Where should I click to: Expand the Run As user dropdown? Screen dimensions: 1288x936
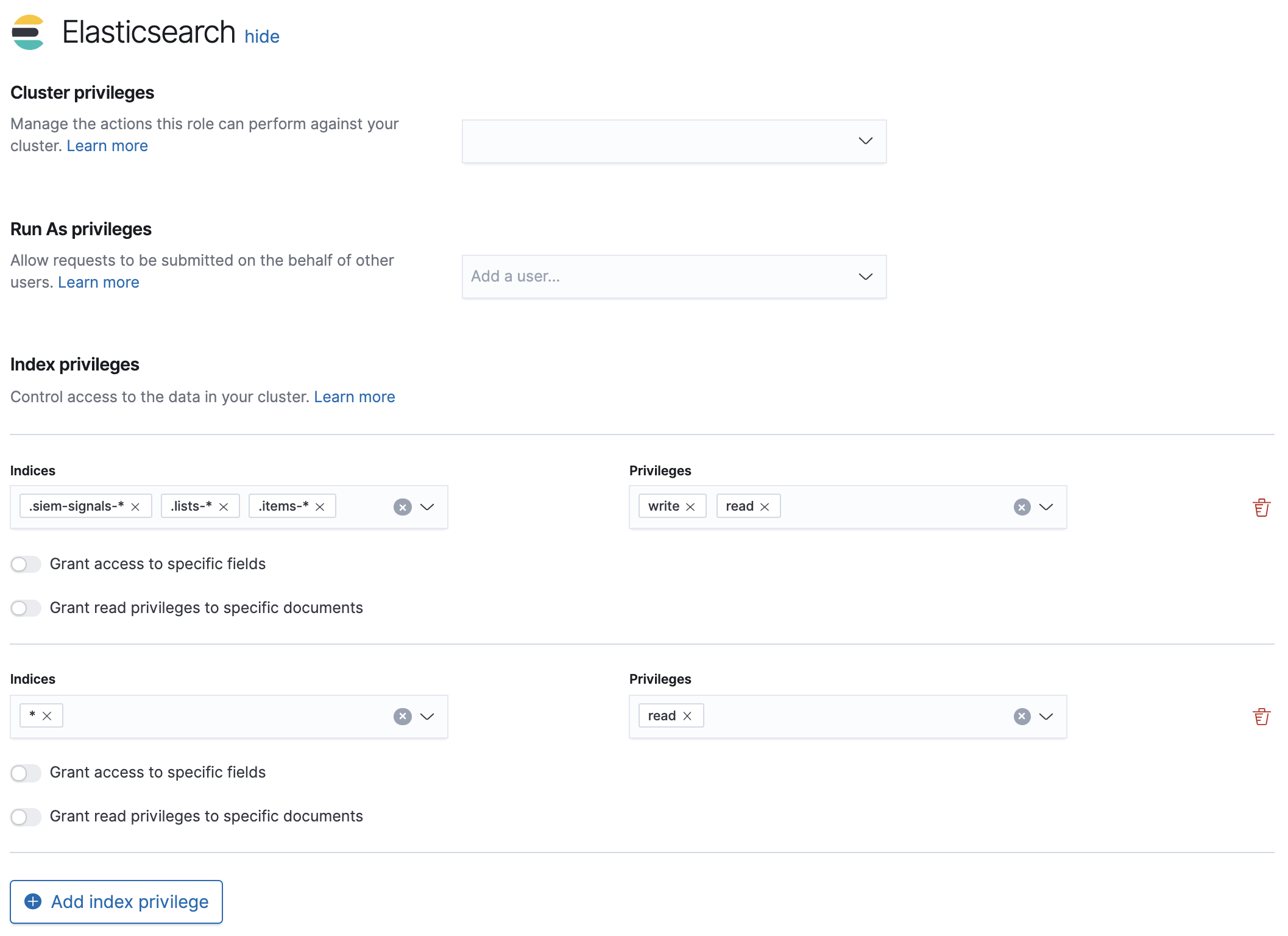click(865, 277)
